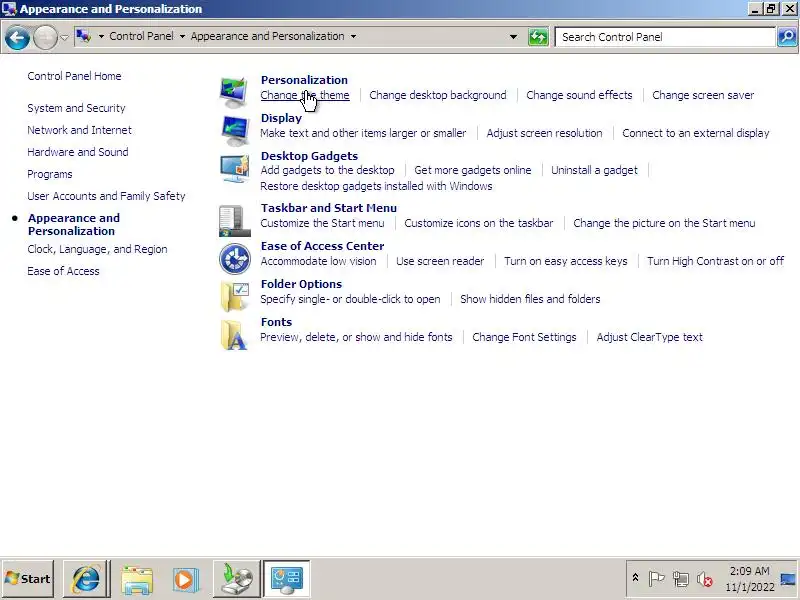This screenshot has width=800, height=600.
Task: Click Connect to an external display
Action: [696, 133]
